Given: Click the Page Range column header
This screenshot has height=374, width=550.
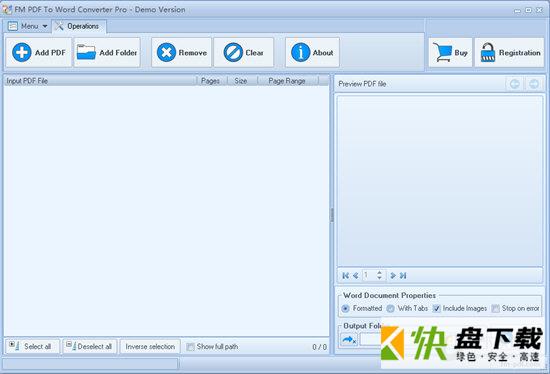Looking at the screenshot, I should pos(287,81).
